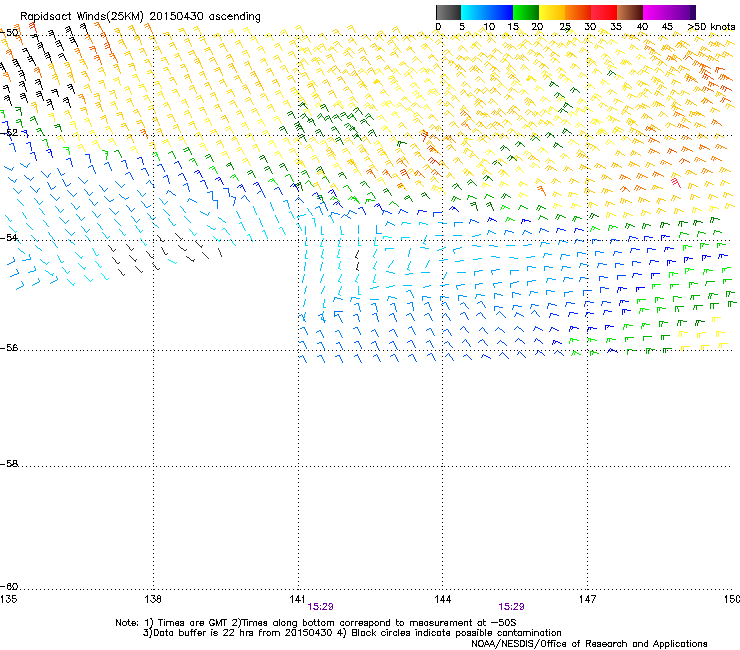Click the green 15-20 knots legend segment

526,12
